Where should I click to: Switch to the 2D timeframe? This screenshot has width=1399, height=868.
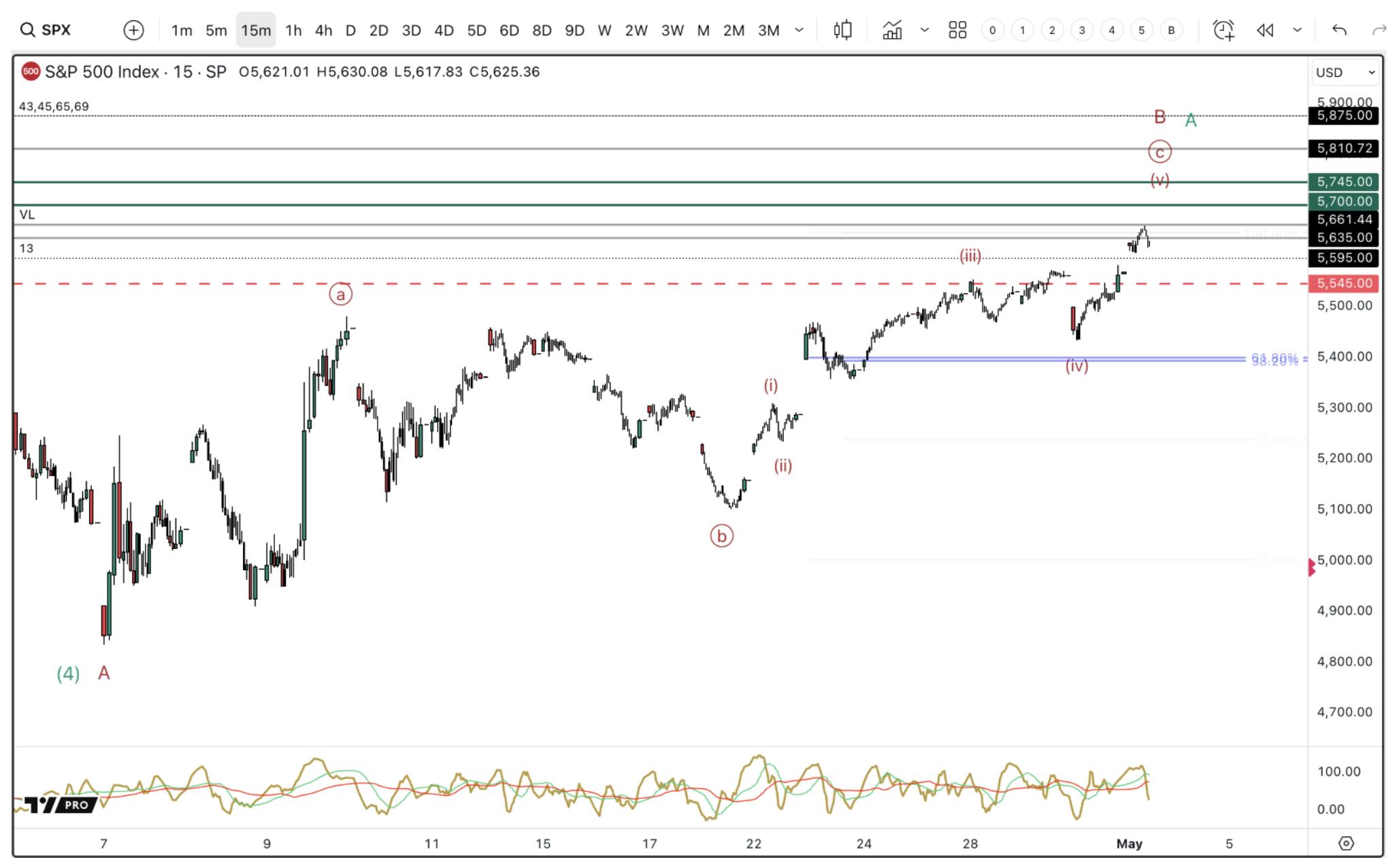(x=378, y=30)
